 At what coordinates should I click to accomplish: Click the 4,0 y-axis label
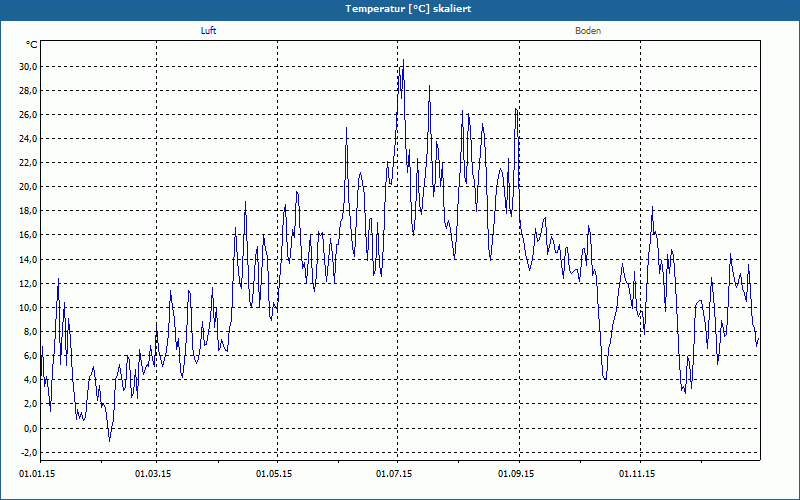tap(30, 379)
